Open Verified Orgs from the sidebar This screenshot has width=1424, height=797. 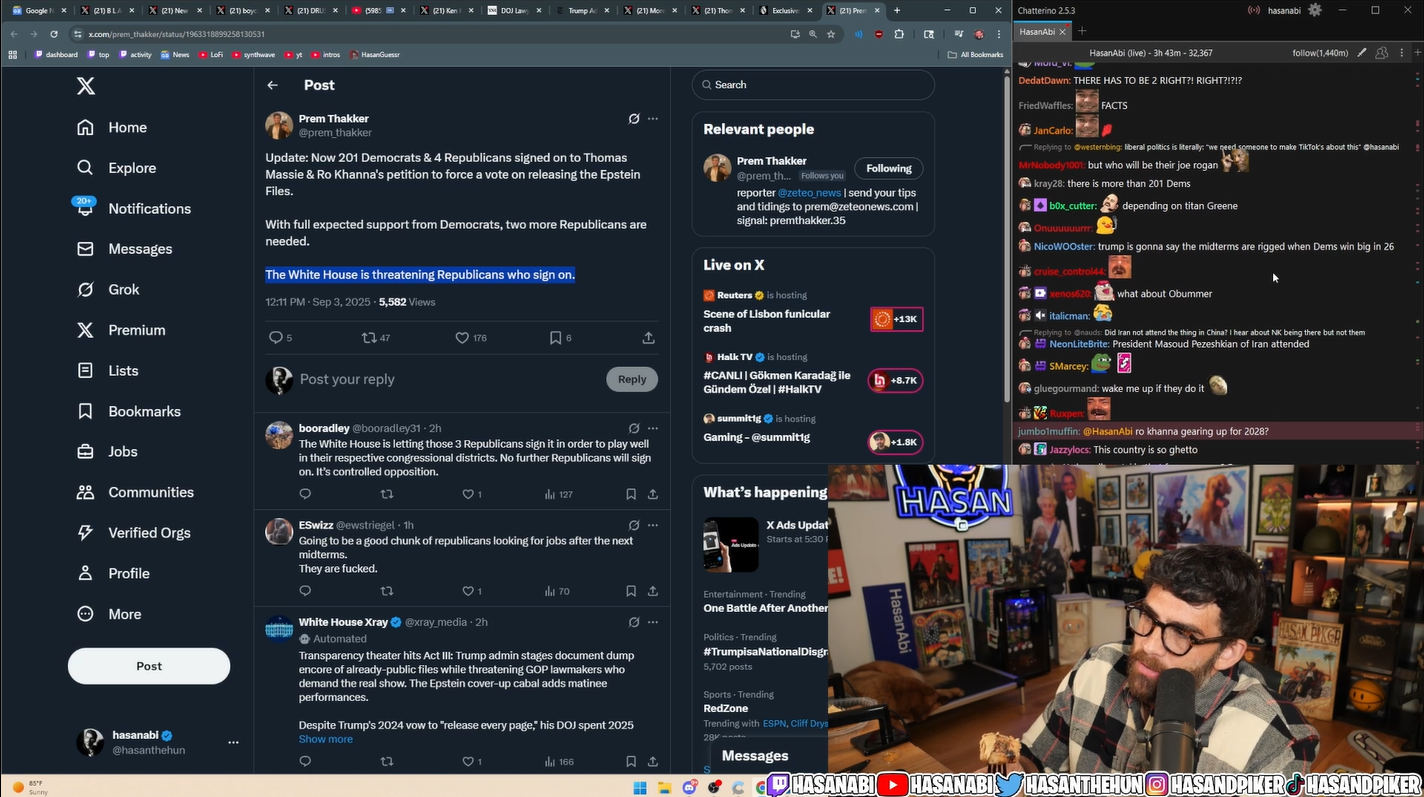click(x=133, y=532)
